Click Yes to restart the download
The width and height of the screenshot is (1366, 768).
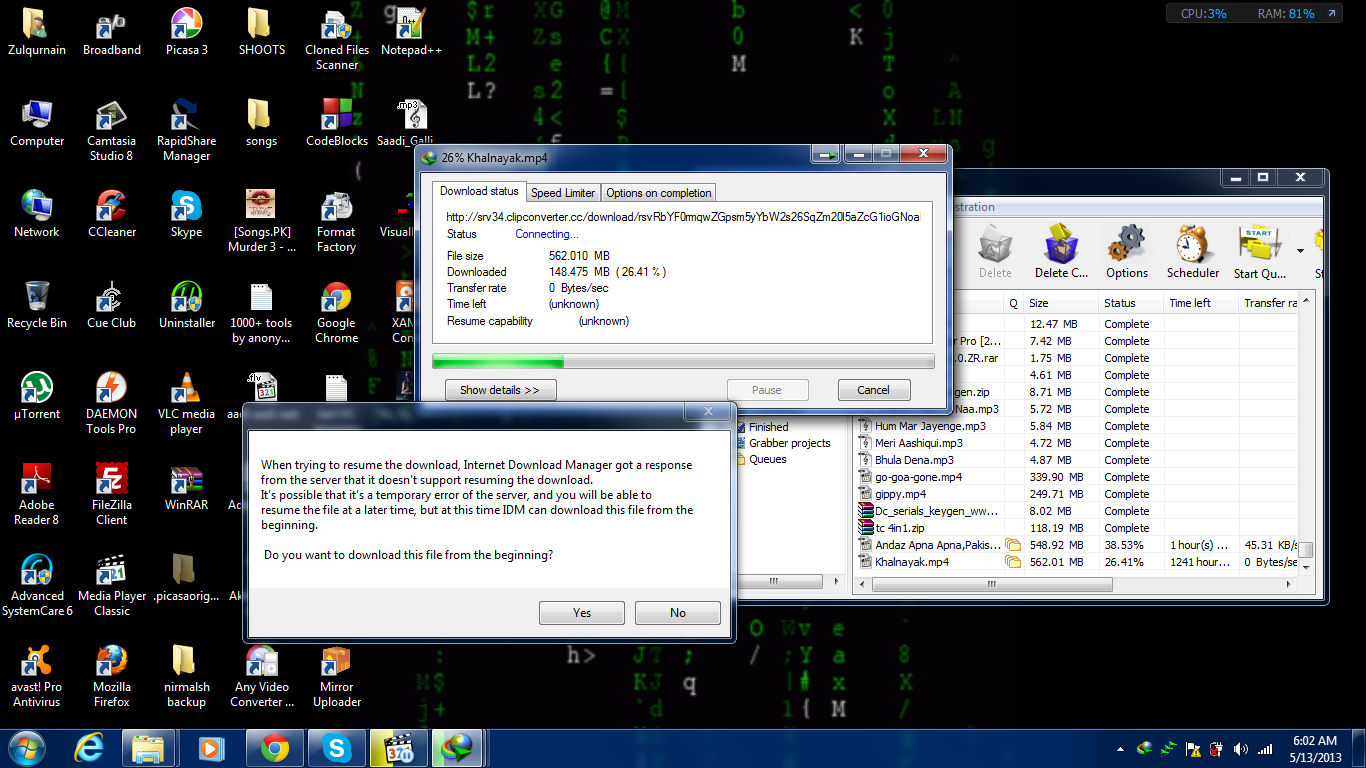pos(582,613)
